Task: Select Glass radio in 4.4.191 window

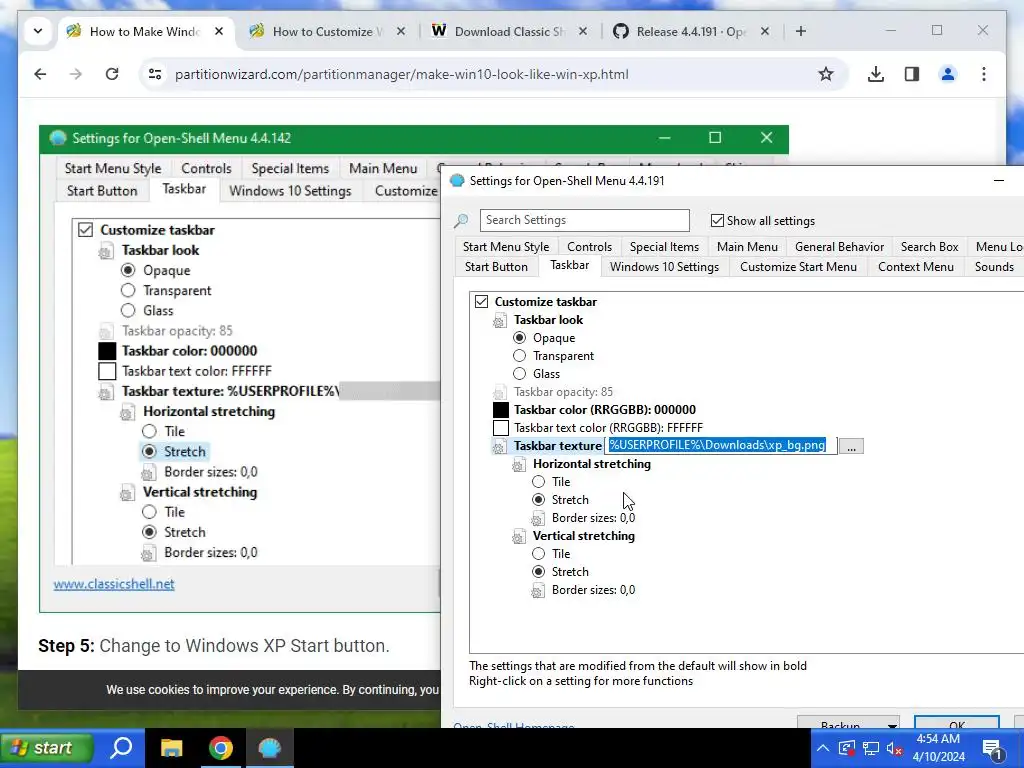Action: point(519,374)
